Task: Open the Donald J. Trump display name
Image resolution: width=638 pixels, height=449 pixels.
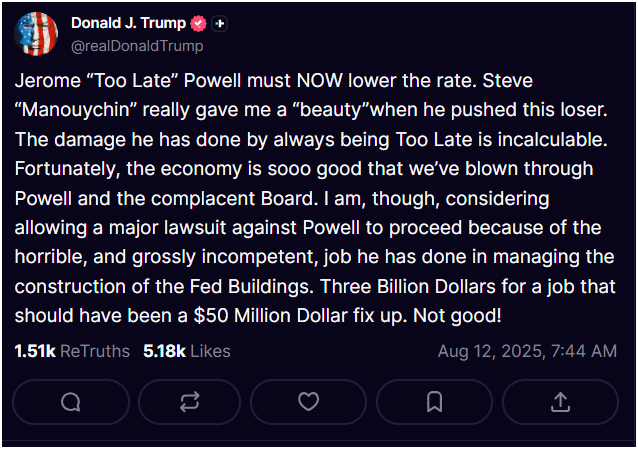Action: point(129,23)
